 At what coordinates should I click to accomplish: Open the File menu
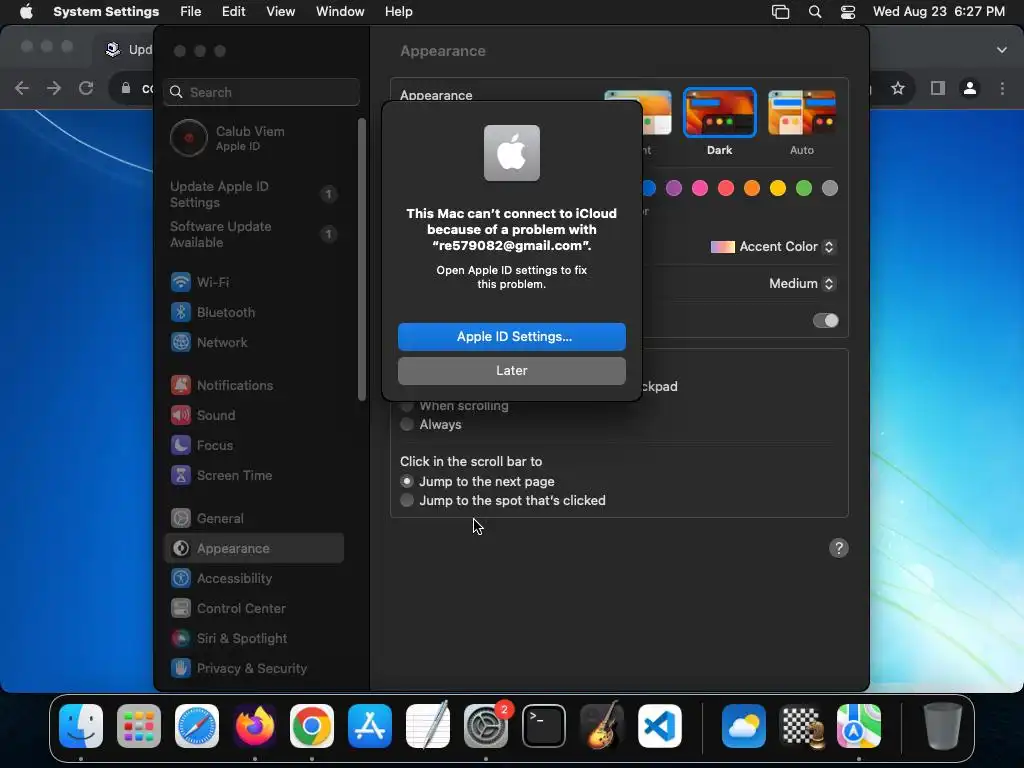tap(191, 12)
